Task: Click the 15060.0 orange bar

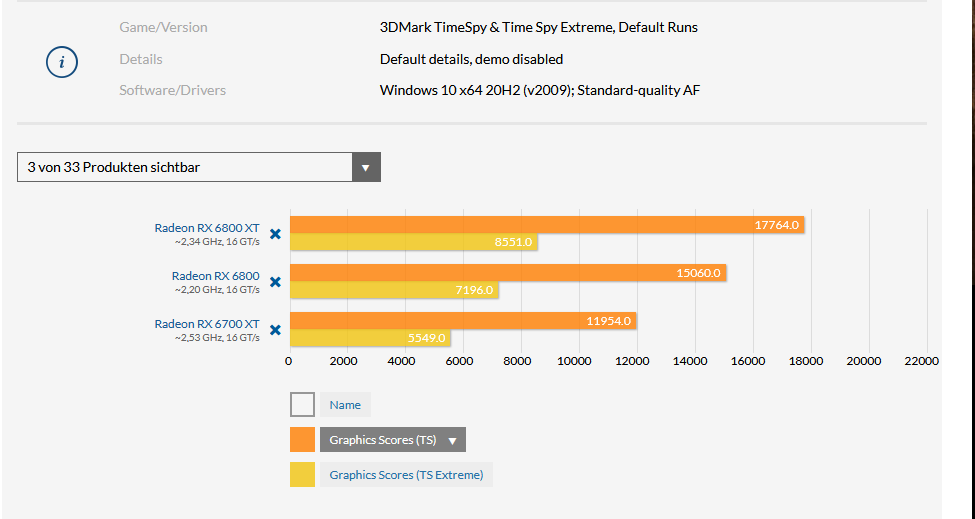Action: click(508, 273)
